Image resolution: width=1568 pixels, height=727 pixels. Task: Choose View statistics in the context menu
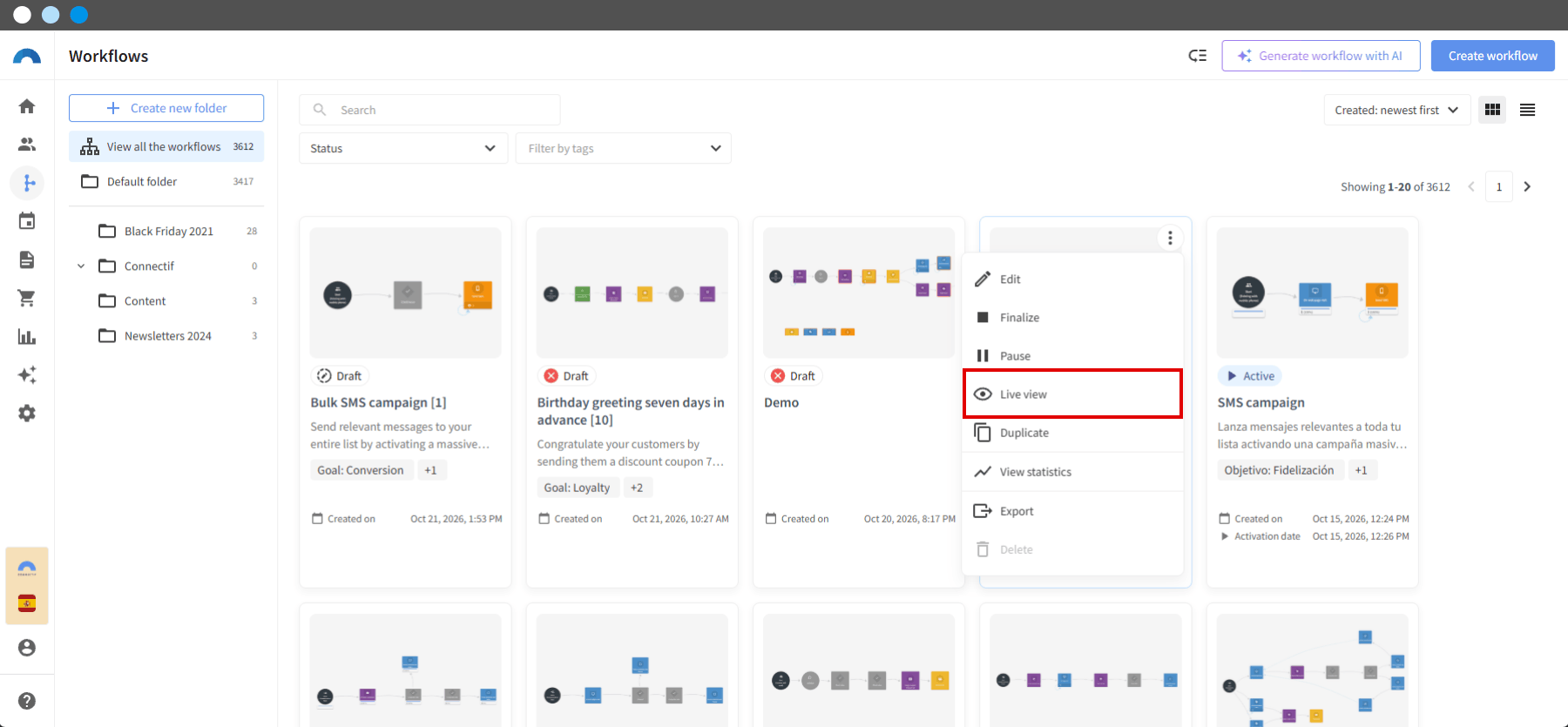tap(1072, 472)
